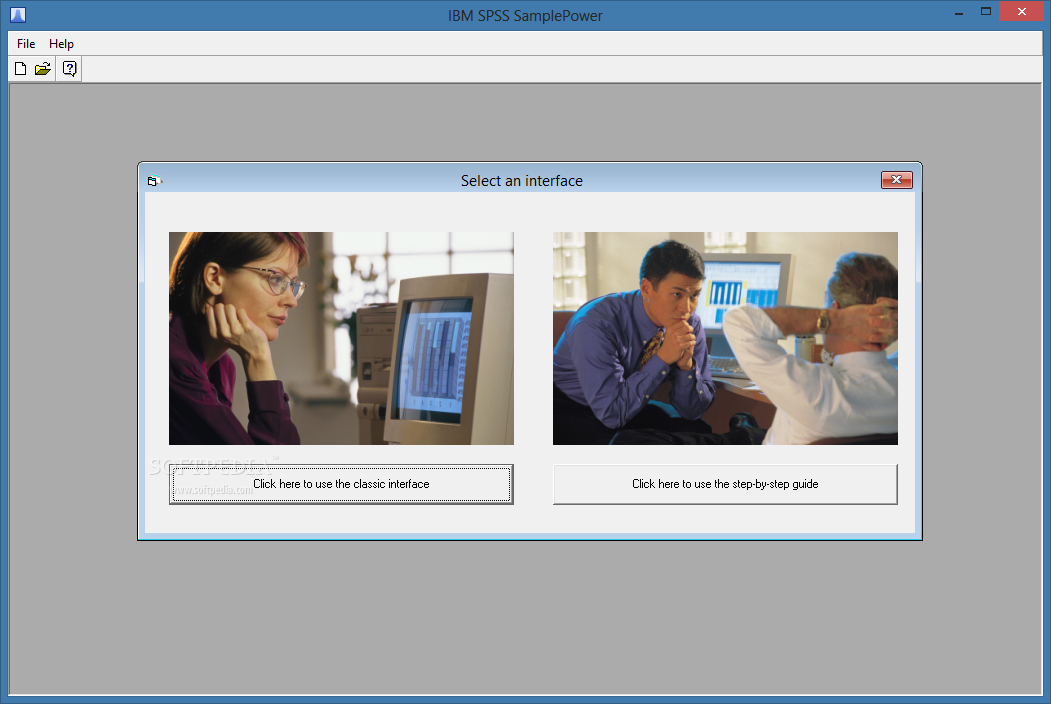Image resolution: width=1051 pixels, height=704 pixels.
Task: Click the small icon in Select an interface dialog title
Action: [154, 181]
